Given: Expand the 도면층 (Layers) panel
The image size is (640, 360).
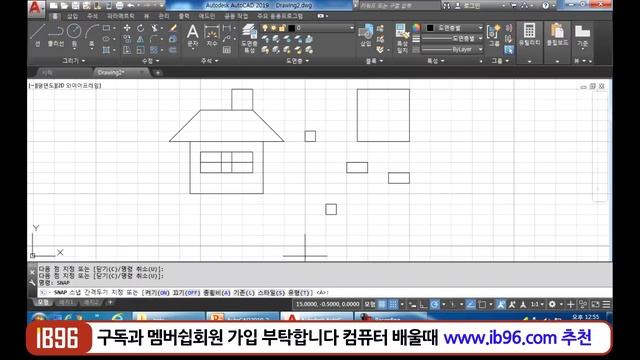Looking at the screenshot, I should tap(297, 60).
